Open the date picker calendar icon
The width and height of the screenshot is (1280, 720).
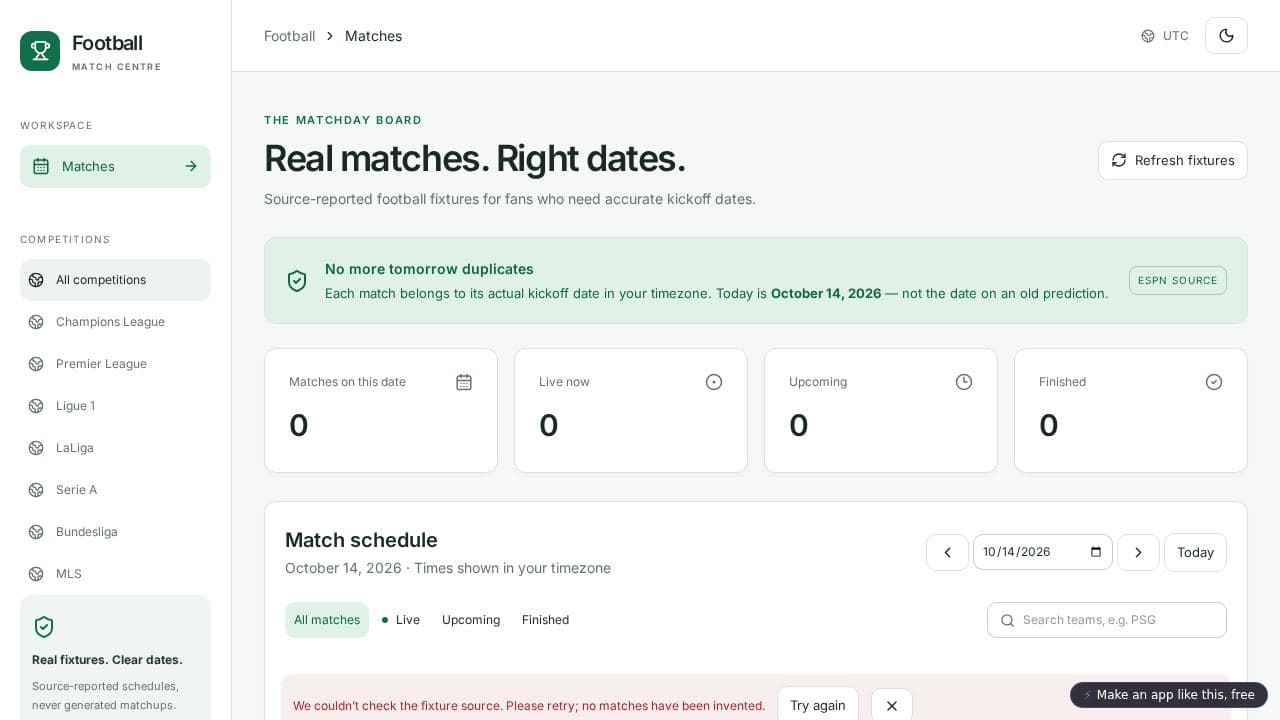(1096, 552)
